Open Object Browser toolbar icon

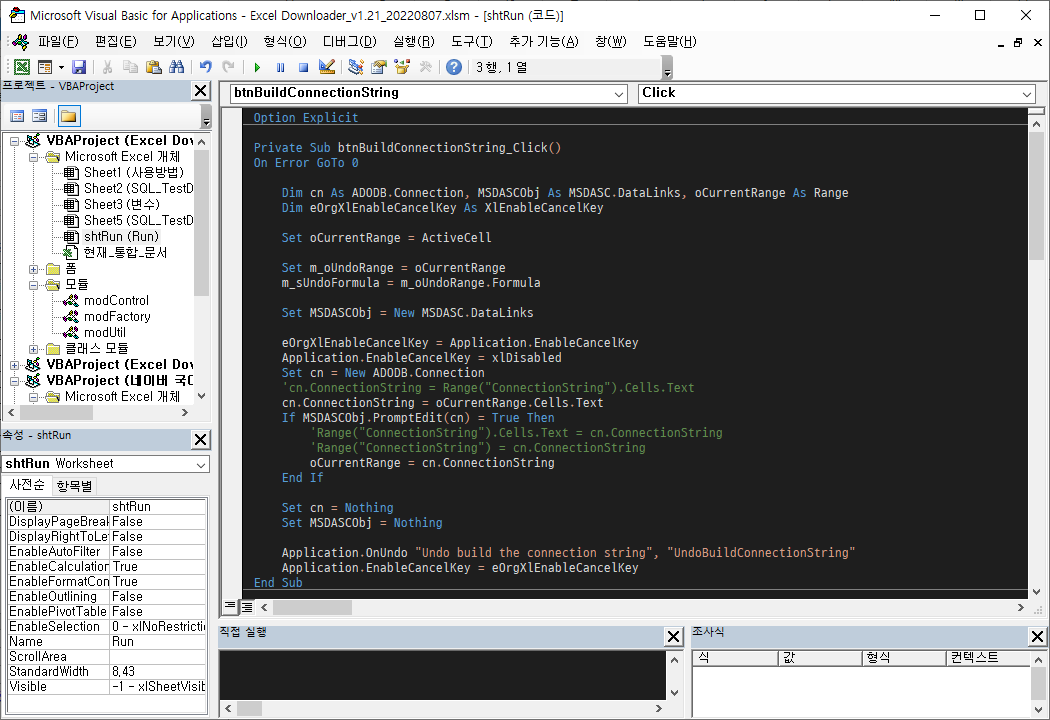[402, 67]
